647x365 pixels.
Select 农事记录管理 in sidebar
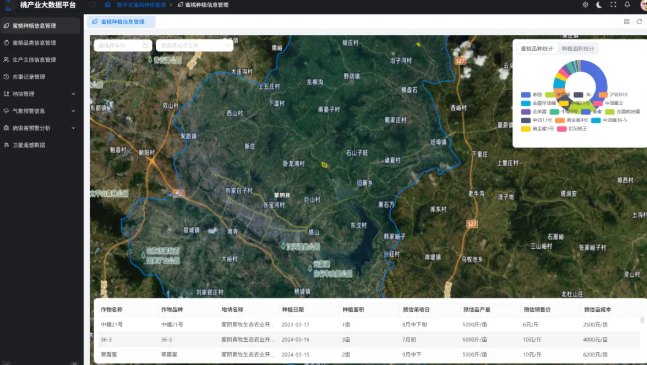click(40, 77)
